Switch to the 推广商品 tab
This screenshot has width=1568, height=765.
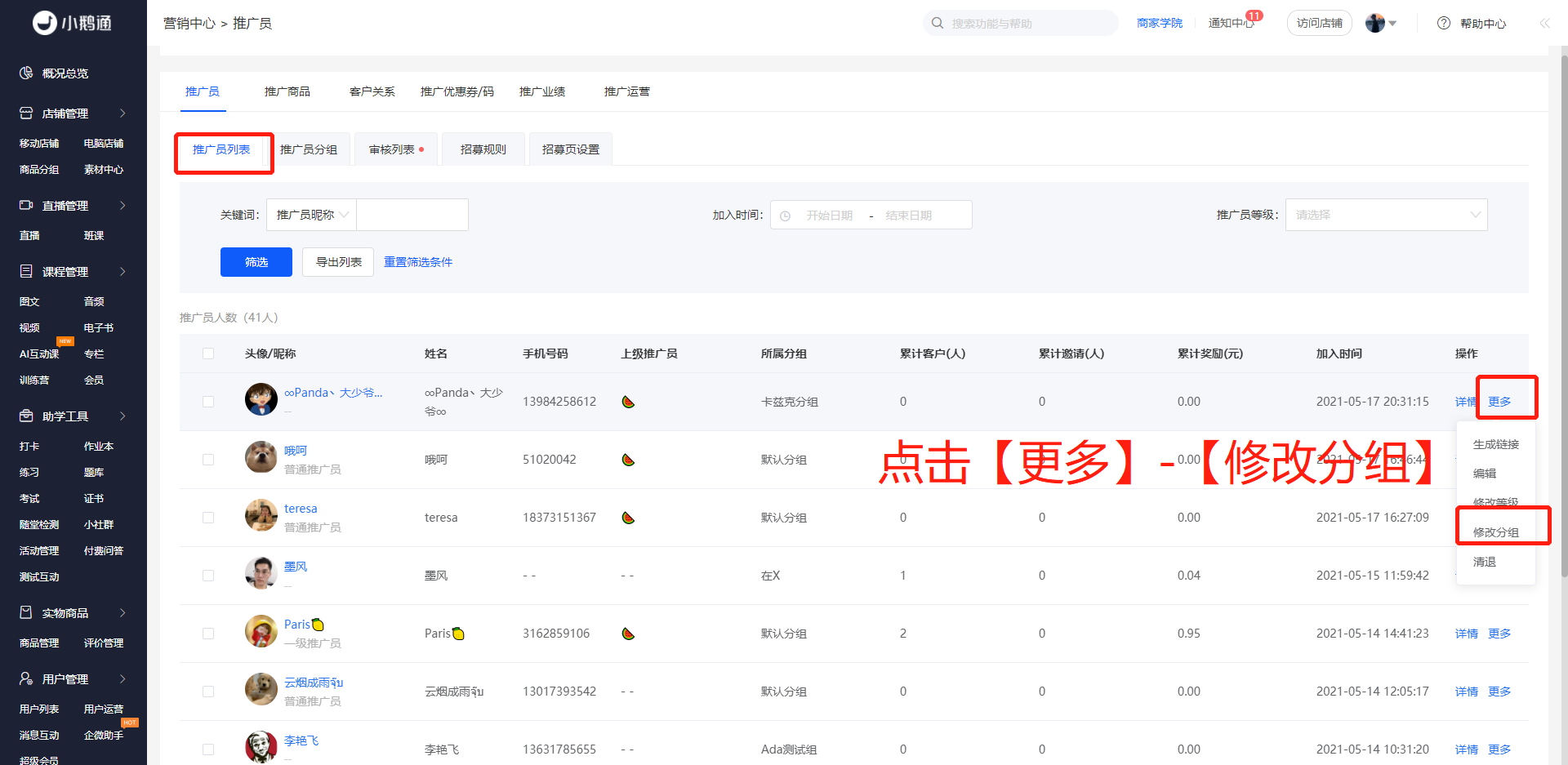click(x=287, y=91)
